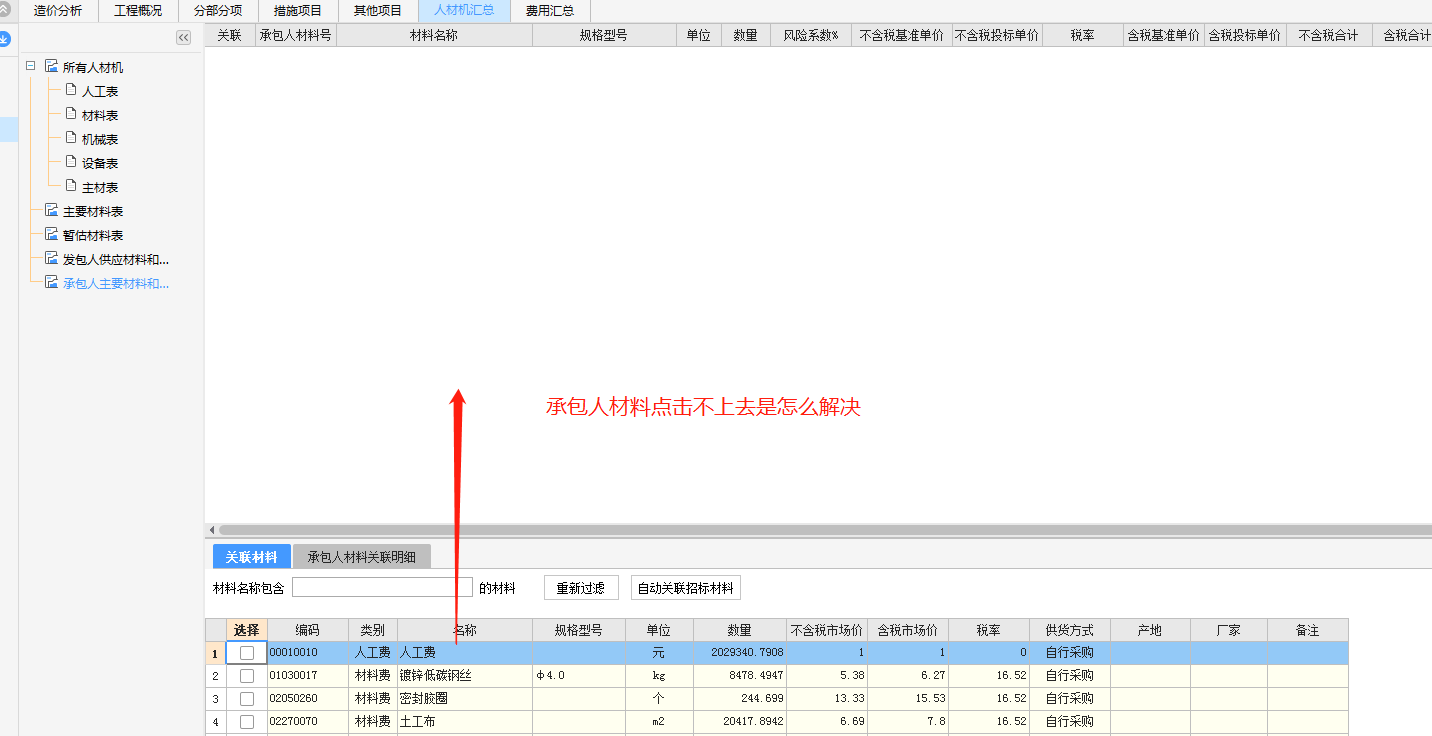Tick the checkbox for the 密封胶圈 row
Viewport: 1432px width, 736px height.
(247, 699)
